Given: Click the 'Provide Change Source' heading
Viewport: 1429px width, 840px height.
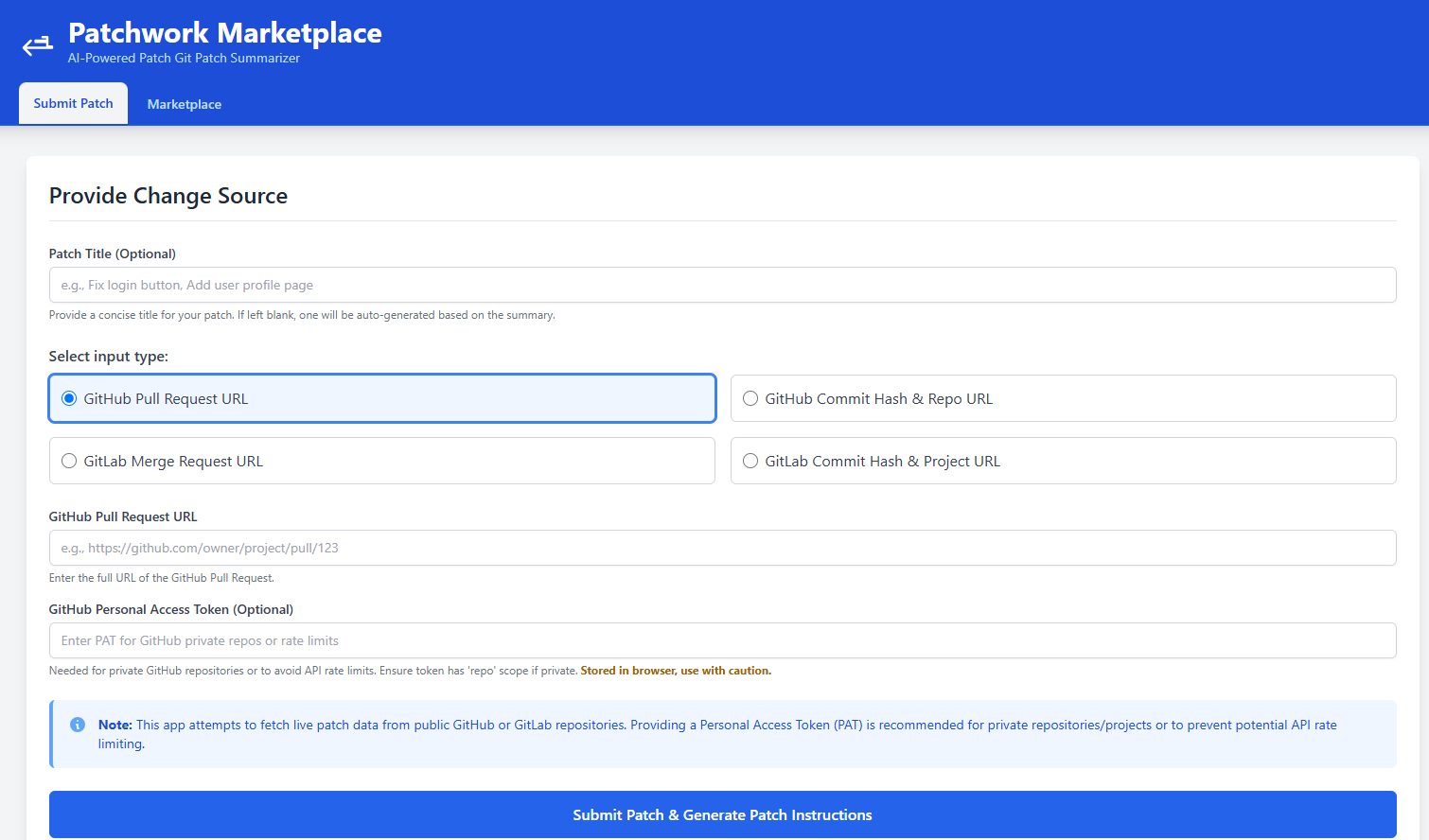Looking at the screenshot, I should (x=168, y=196).
